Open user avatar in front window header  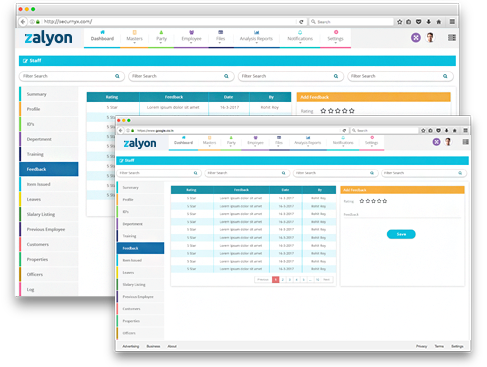448,142
